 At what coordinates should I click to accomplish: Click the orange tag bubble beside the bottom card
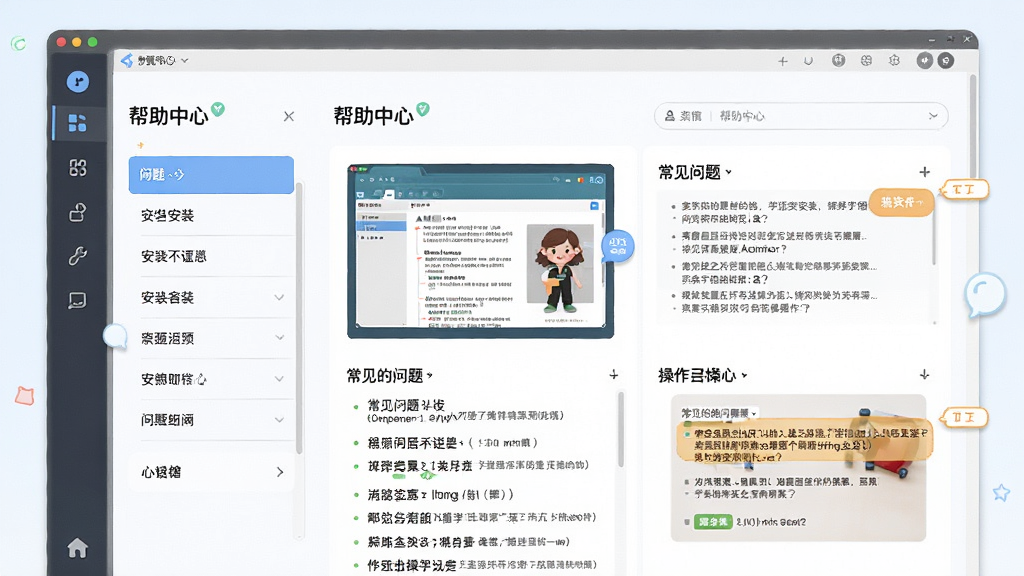965,417
